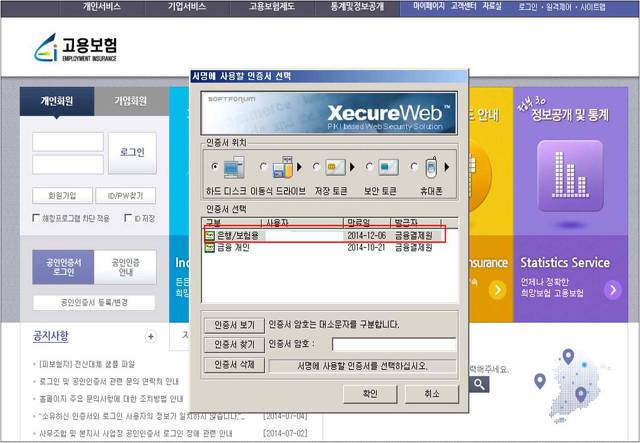Click the 공인인증 안내 button
640x443 pixels.
125,267
